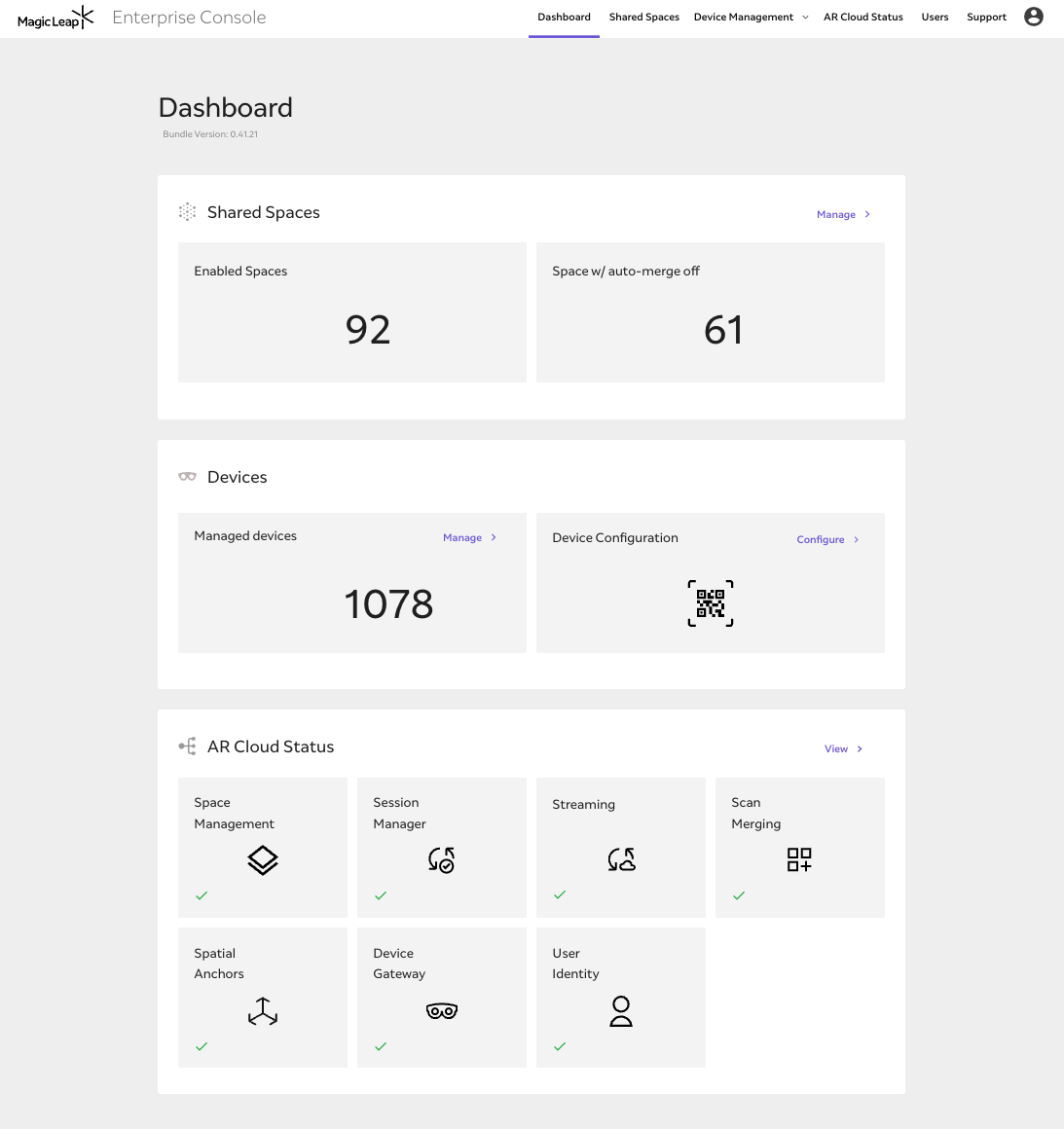This screenshot has height=1129, width=1064.
Task: Click Device Gateway green status checkmark
Action: click(381, 1046)
